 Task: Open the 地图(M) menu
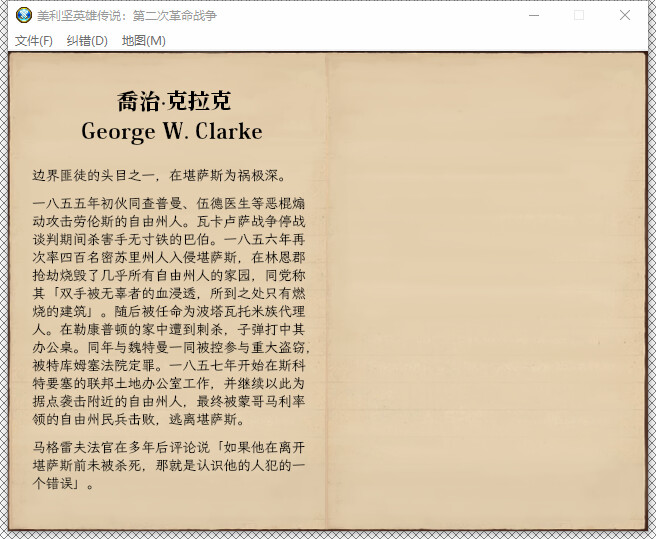pos(143,41)
